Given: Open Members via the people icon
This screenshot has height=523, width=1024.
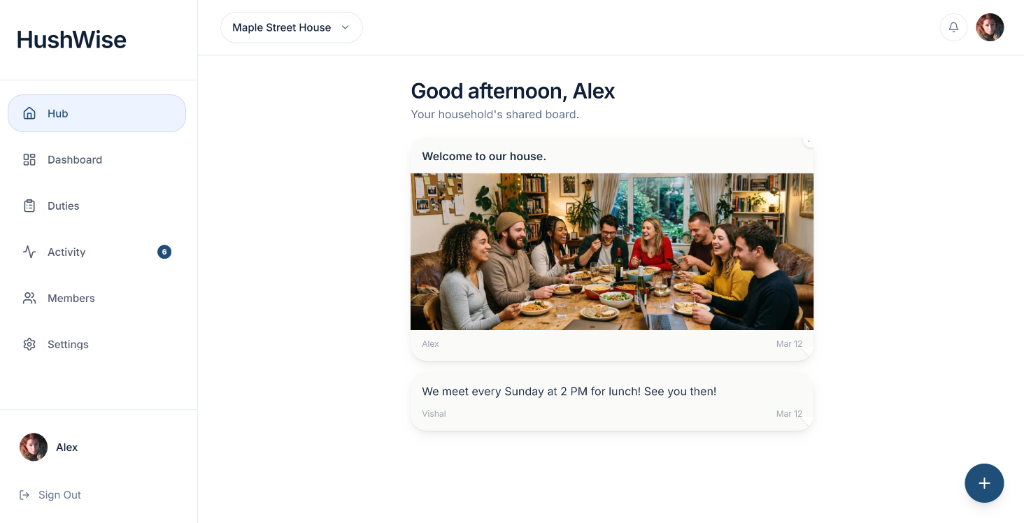Looking at the screenshot, I should click(29, 298).
